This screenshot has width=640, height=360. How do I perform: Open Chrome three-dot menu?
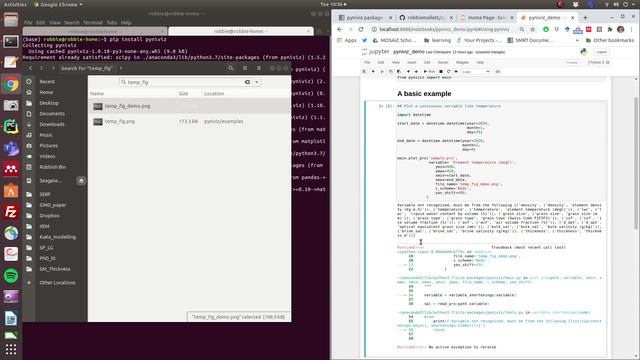(x=631, y=29)
